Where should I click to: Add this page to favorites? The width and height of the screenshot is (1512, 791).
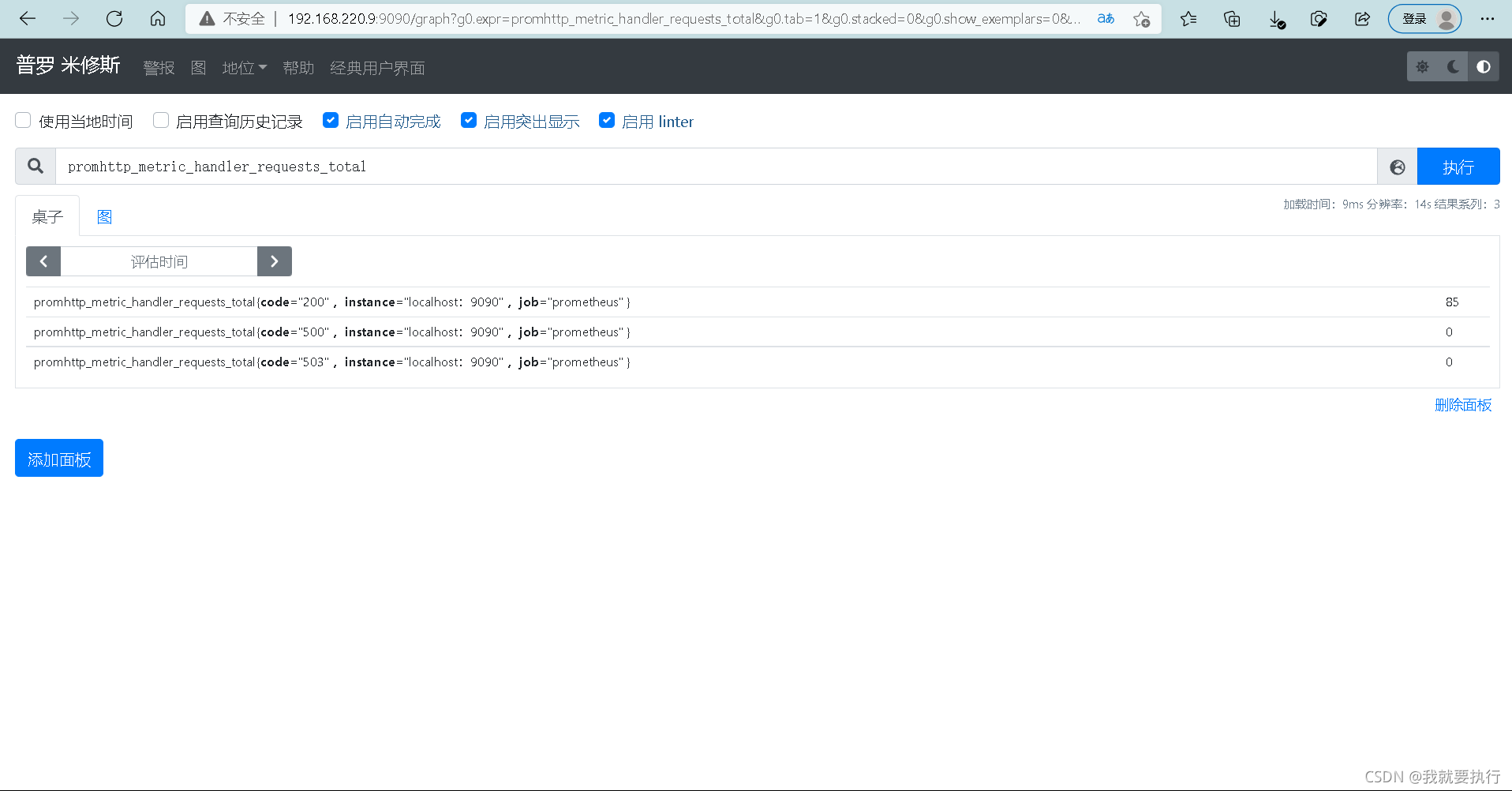pos(1141,19)
